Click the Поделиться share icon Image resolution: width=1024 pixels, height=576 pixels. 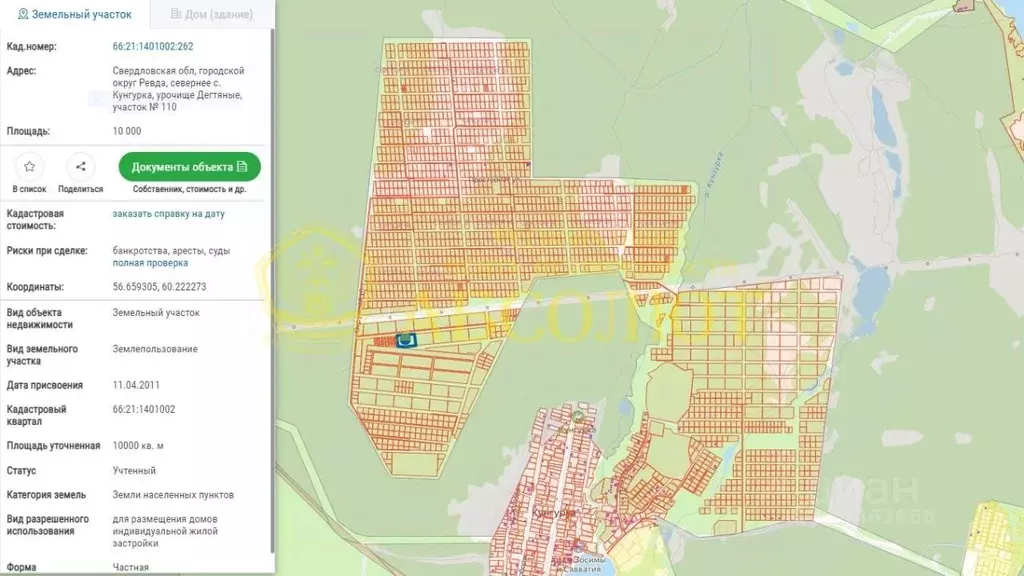point(80,167)
